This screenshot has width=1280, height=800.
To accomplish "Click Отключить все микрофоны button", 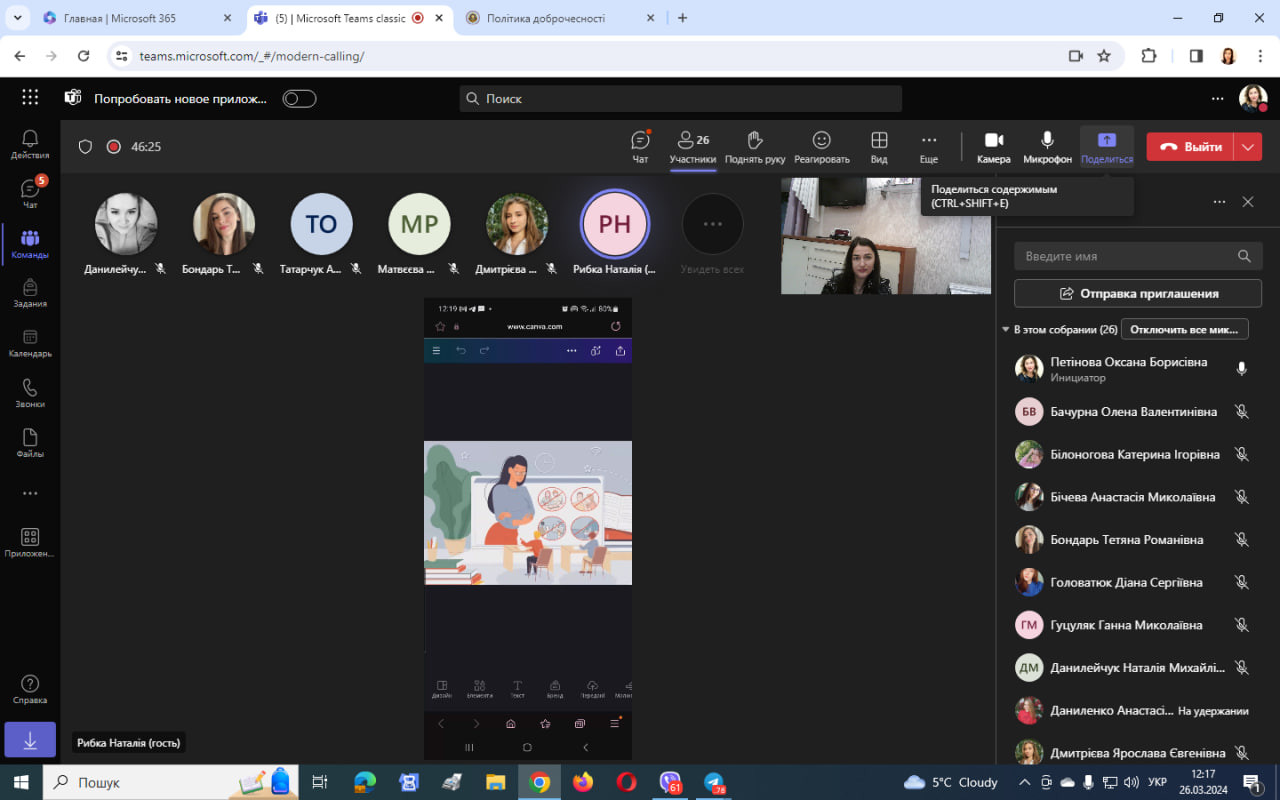I will 1185,329.
